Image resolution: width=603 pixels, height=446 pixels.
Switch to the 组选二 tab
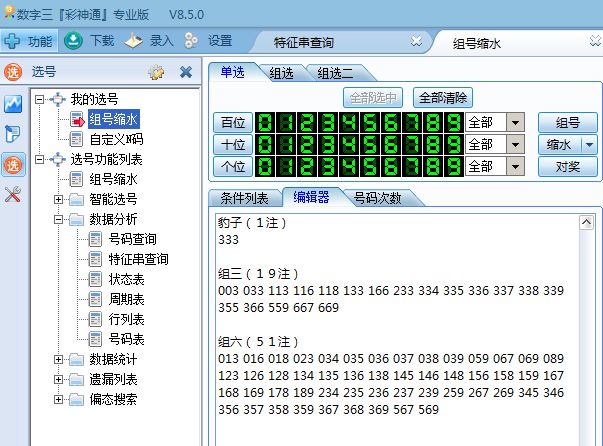[x=335, y=73]
